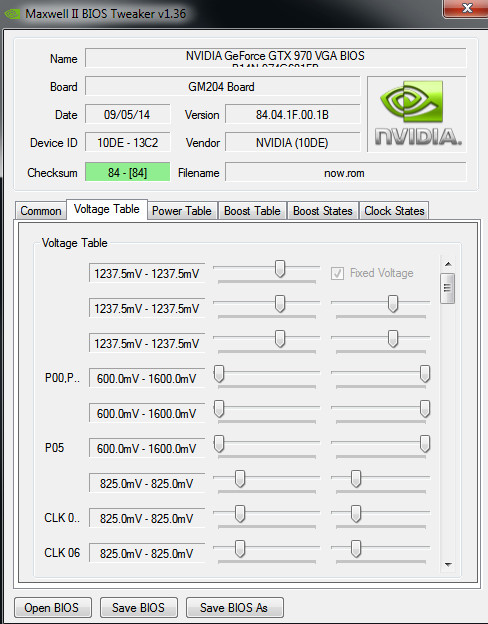
Task: Click the Maxwell II BIOS Tweaker title icon
Action: (x=12, y=14)
